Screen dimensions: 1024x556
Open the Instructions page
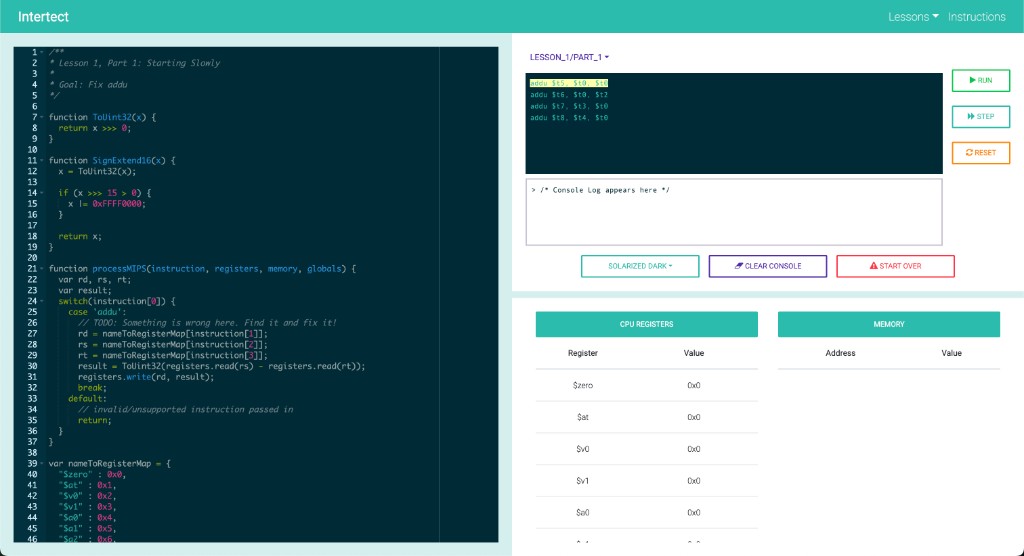(x=976, y=17)
